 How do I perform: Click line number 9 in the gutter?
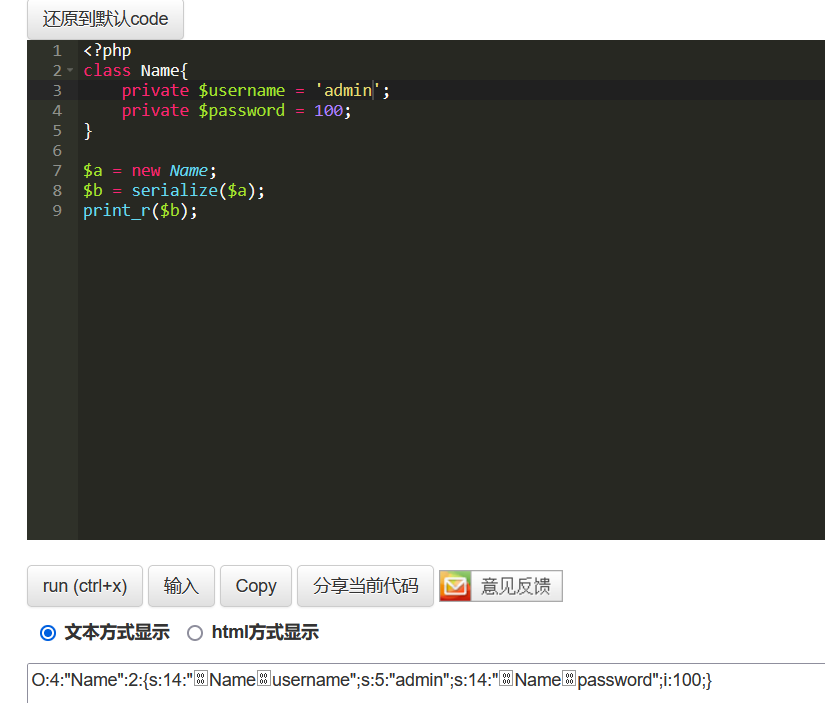[57, 210]
